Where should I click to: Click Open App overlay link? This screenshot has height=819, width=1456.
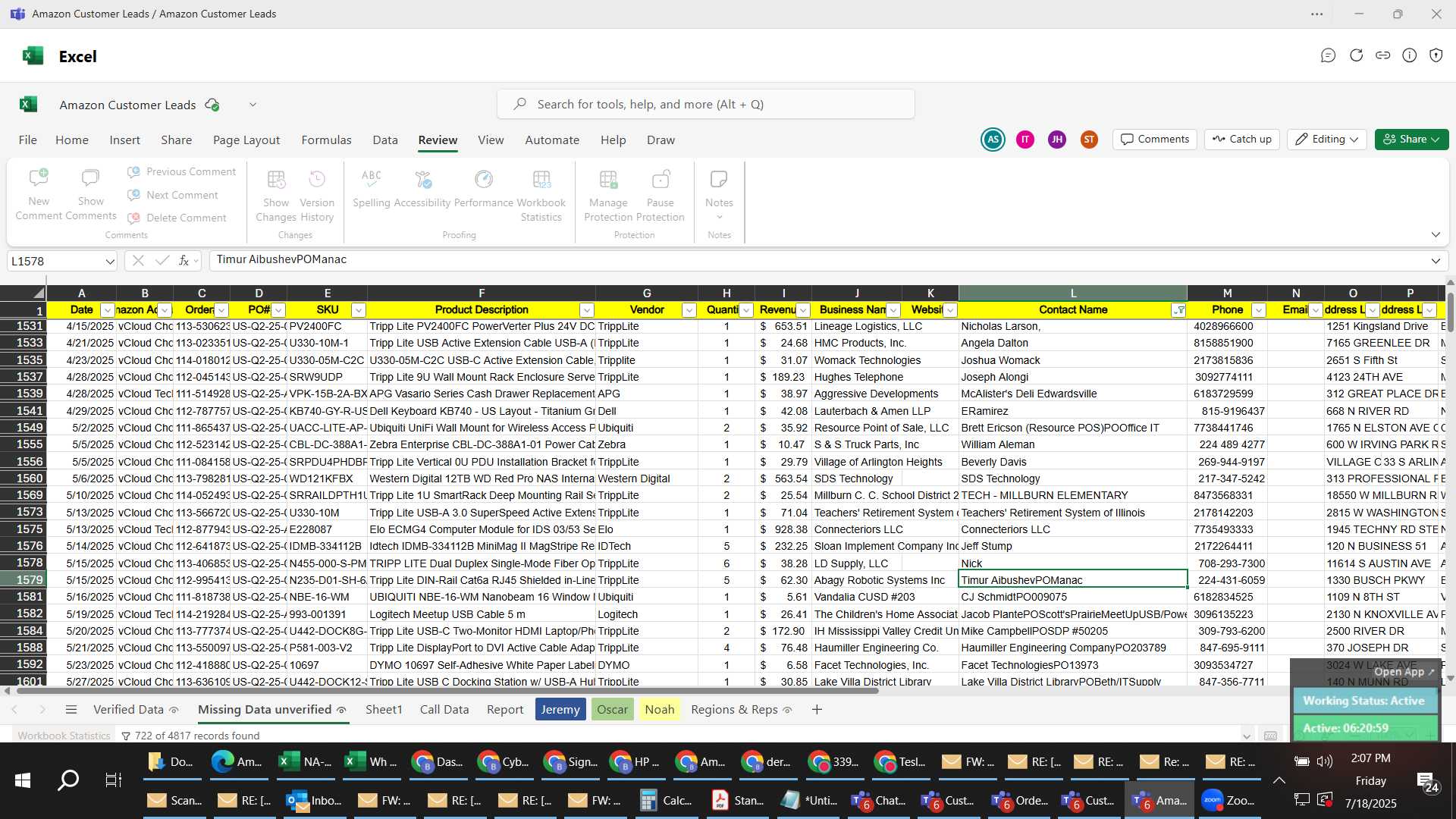[x=1404, y=672]
